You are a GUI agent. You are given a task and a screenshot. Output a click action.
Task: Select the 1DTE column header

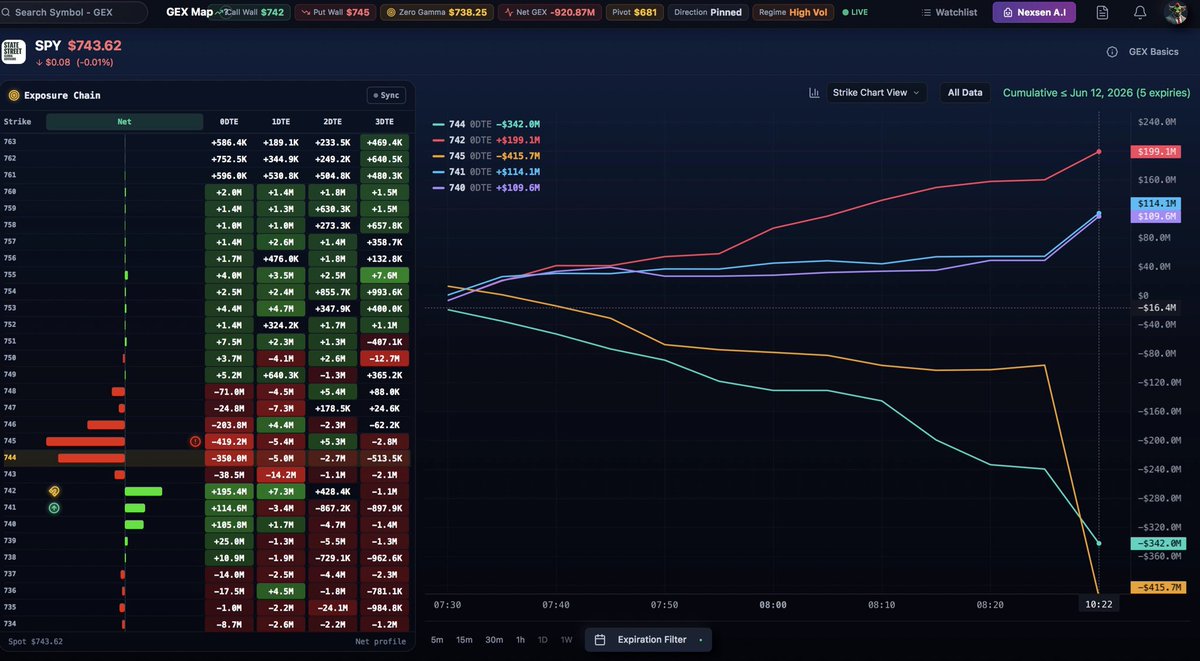[281, 121]
